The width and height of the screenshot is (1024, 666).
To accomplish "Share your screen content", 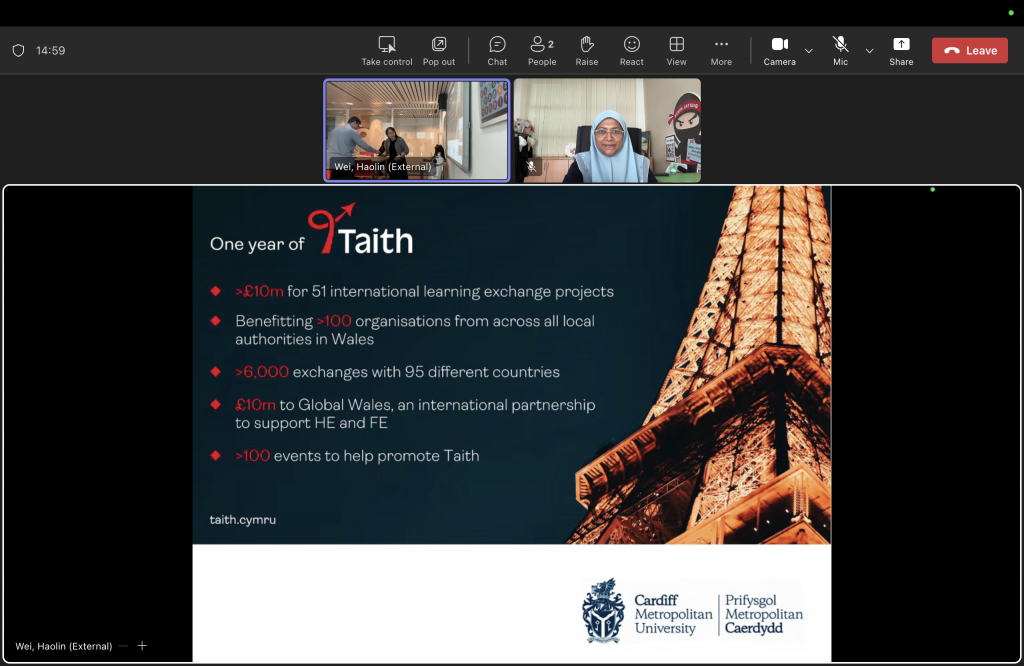I will pyautogui.click(x=901, y=51).
